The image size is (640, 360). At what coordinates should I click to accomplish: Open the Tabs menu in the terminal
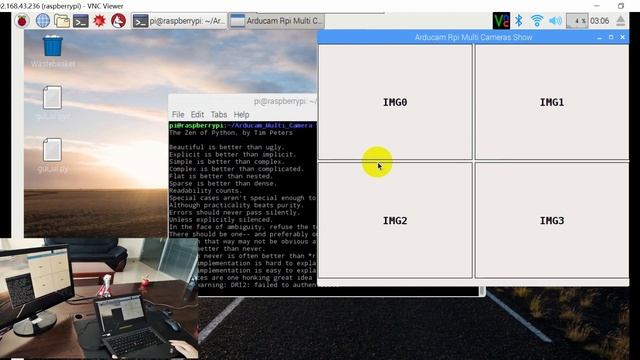click(x=219, y=115)
